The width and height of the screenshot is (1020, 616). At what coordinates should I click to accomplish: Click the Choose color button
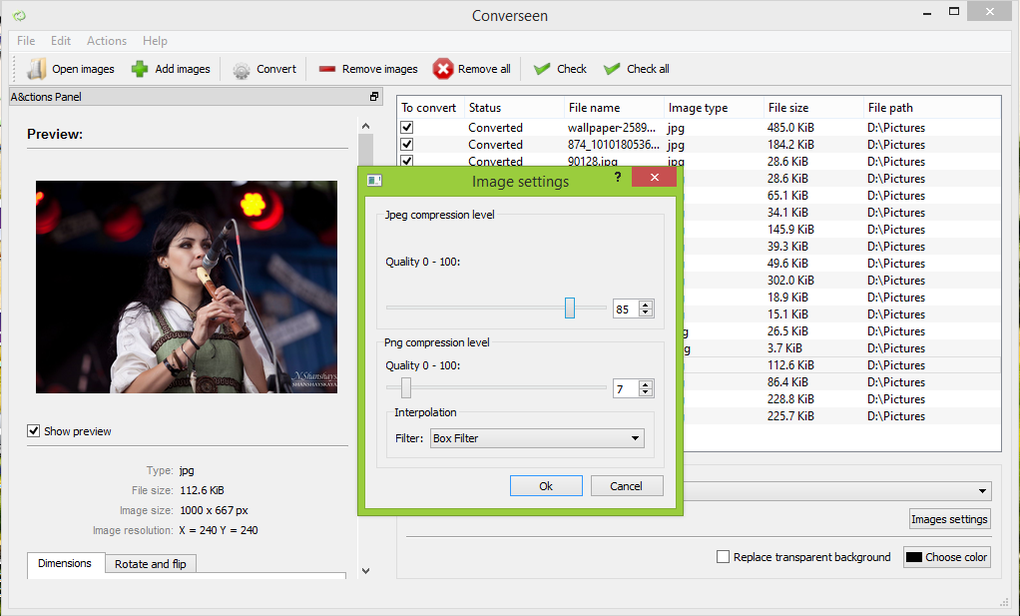[x=947, y=557]
